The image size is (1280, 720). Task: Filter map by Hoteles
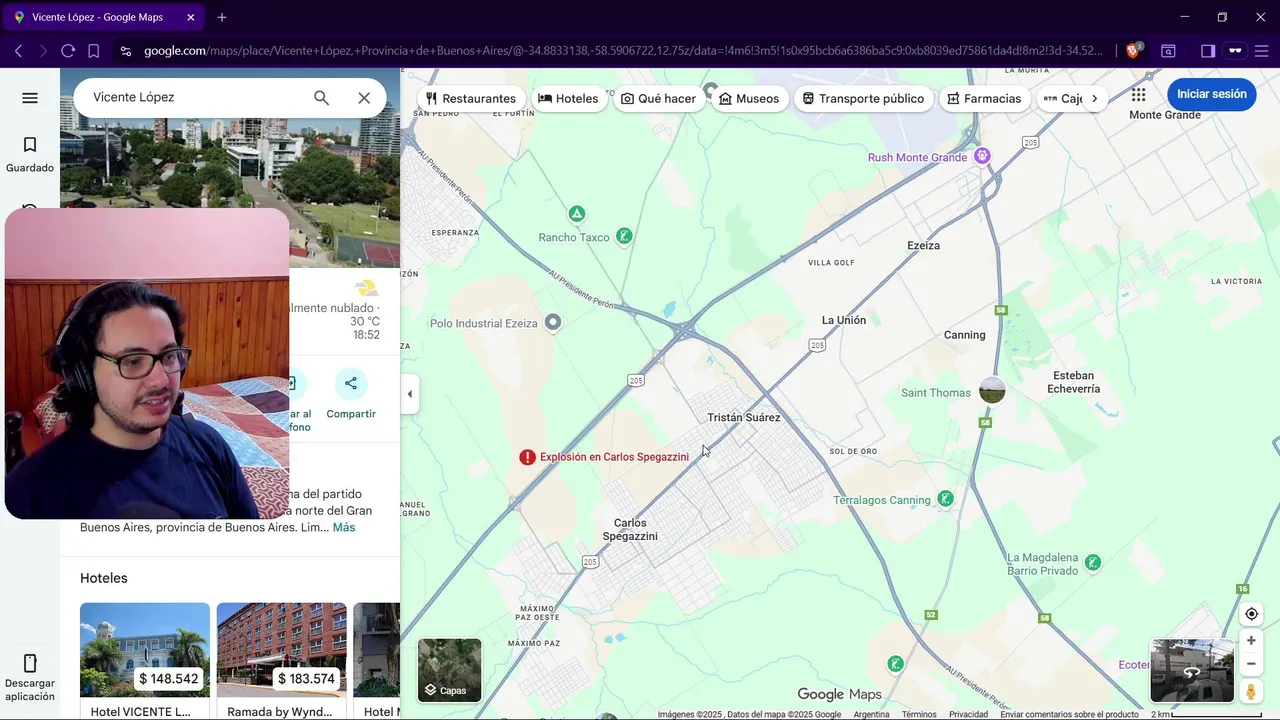point(568,99)
